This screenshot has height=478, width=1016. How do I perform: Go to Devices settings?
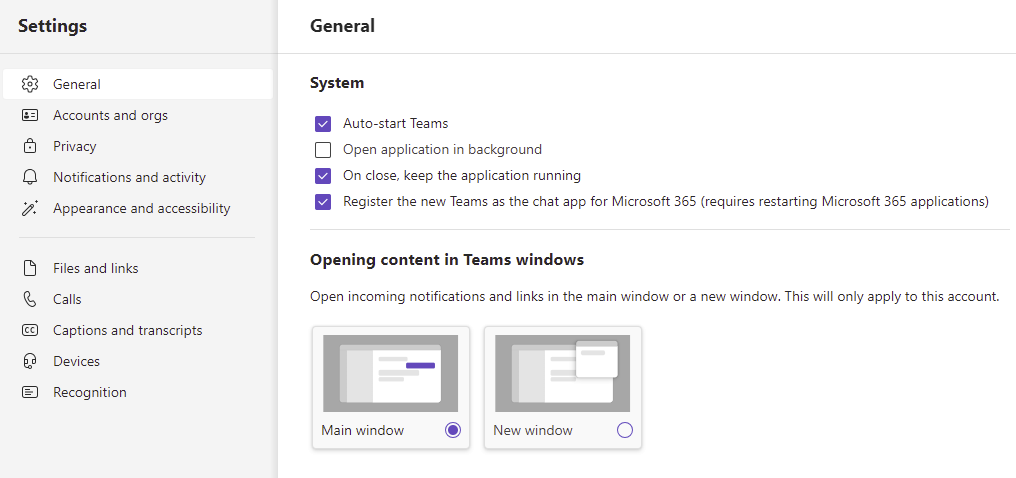click(x=138, y=361)
